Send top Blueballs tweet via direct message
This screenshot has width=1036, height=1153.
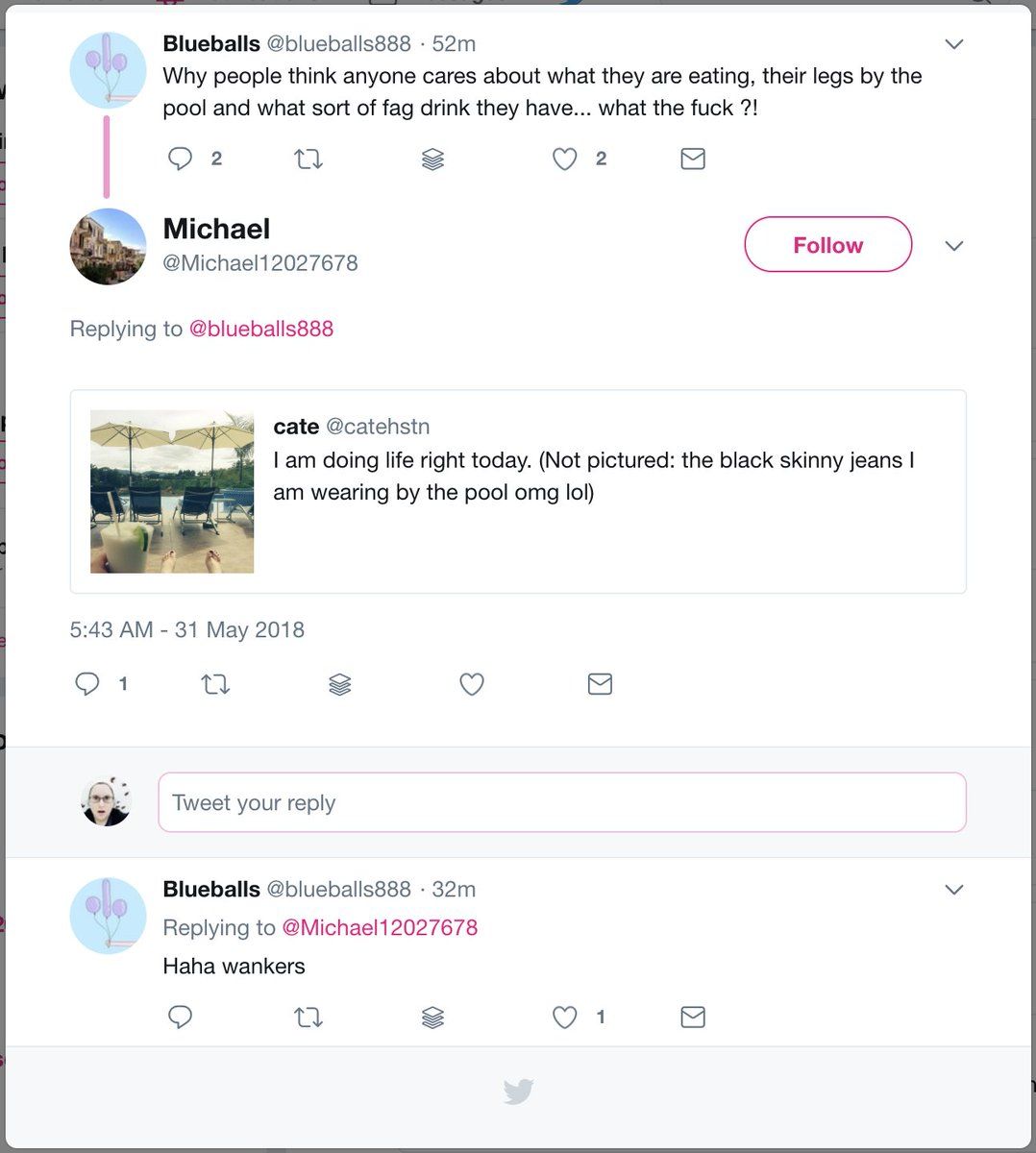click(693, 159)
